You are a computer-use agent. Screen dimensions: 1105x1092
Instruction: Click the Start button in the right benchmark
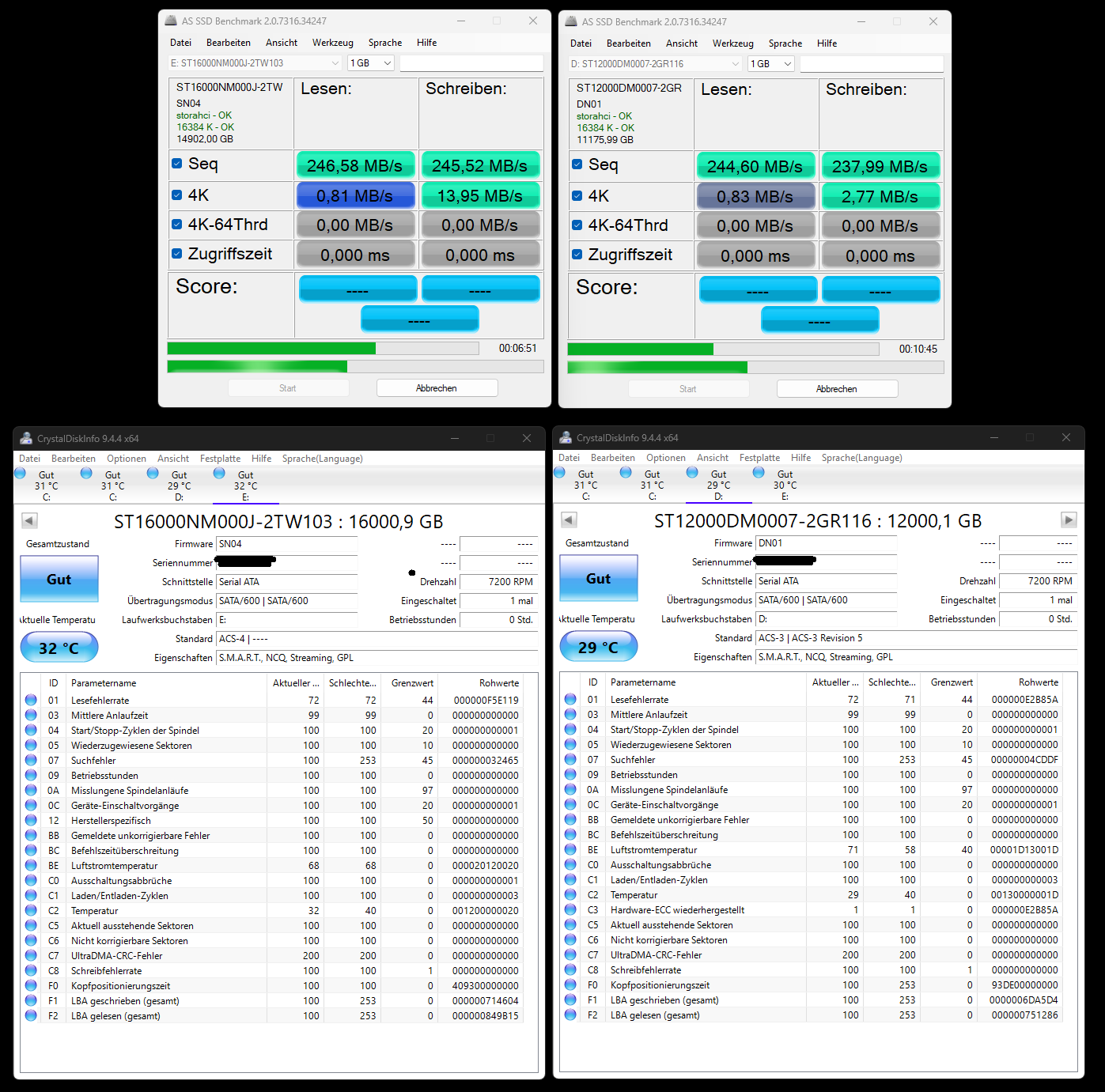click(x=687, y=388)
